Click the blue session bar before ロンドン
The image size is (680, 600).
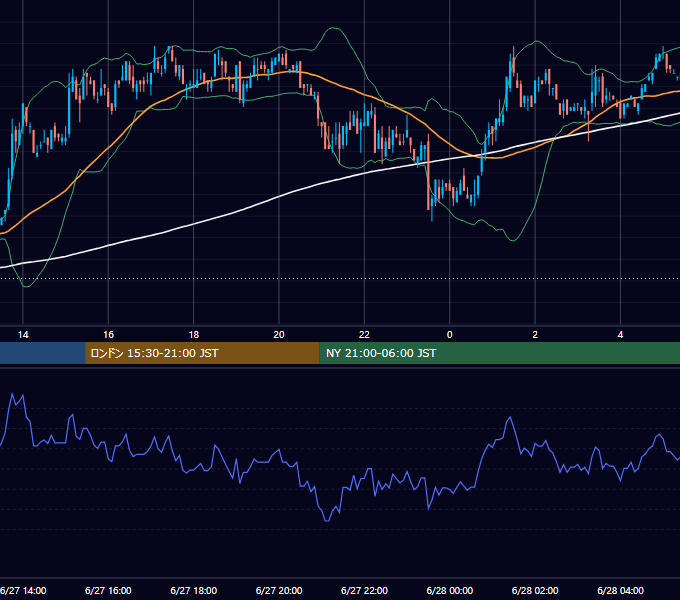tap(42, 353)
